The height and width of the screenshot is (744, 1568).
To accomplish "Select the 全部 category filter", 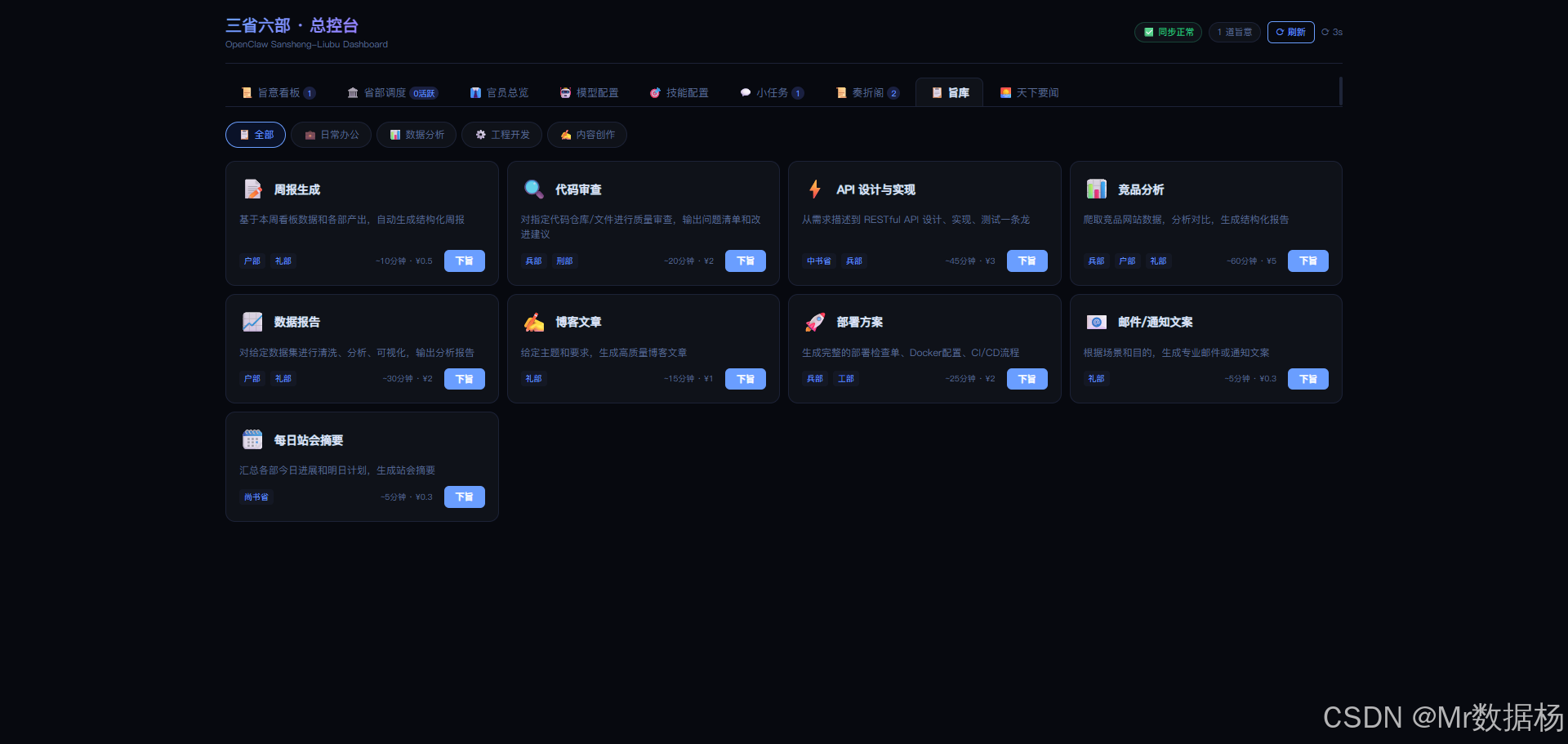I will pos(256,135).
